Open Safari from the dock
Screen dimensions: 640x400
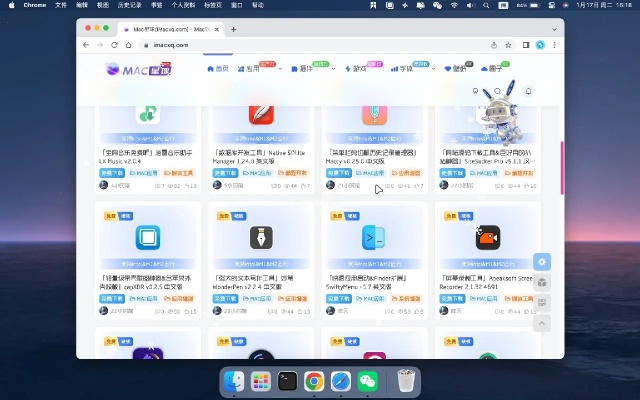340,381
